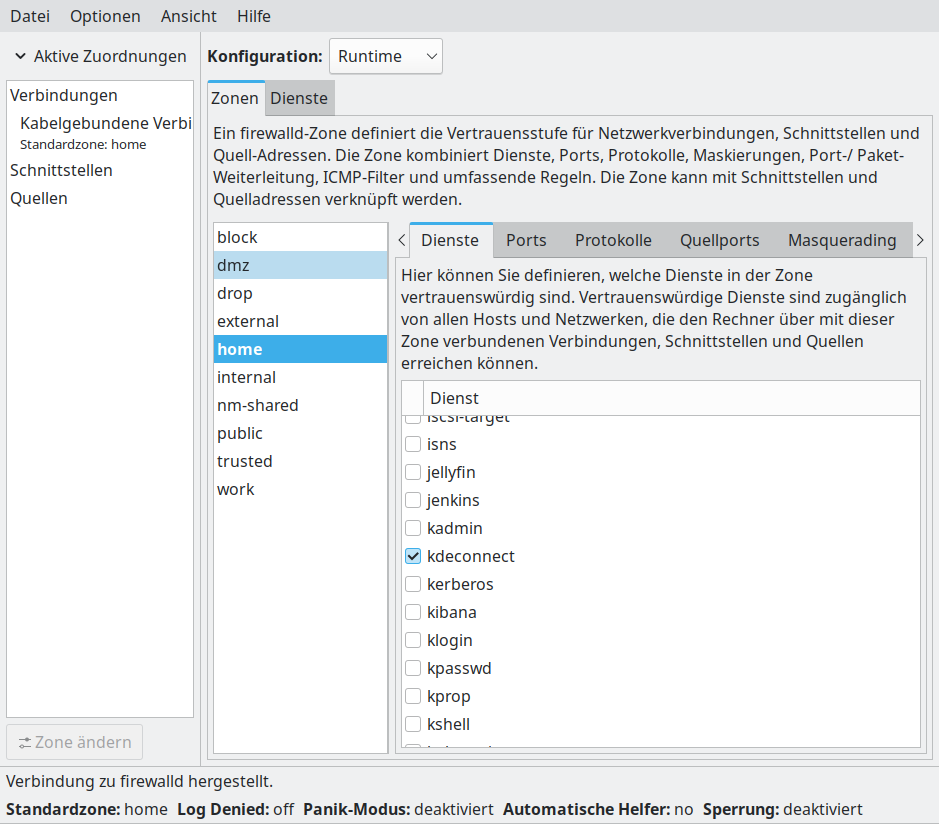Select the external zone
The height and width of the screenshot is (824, 939).
[300, 322]
